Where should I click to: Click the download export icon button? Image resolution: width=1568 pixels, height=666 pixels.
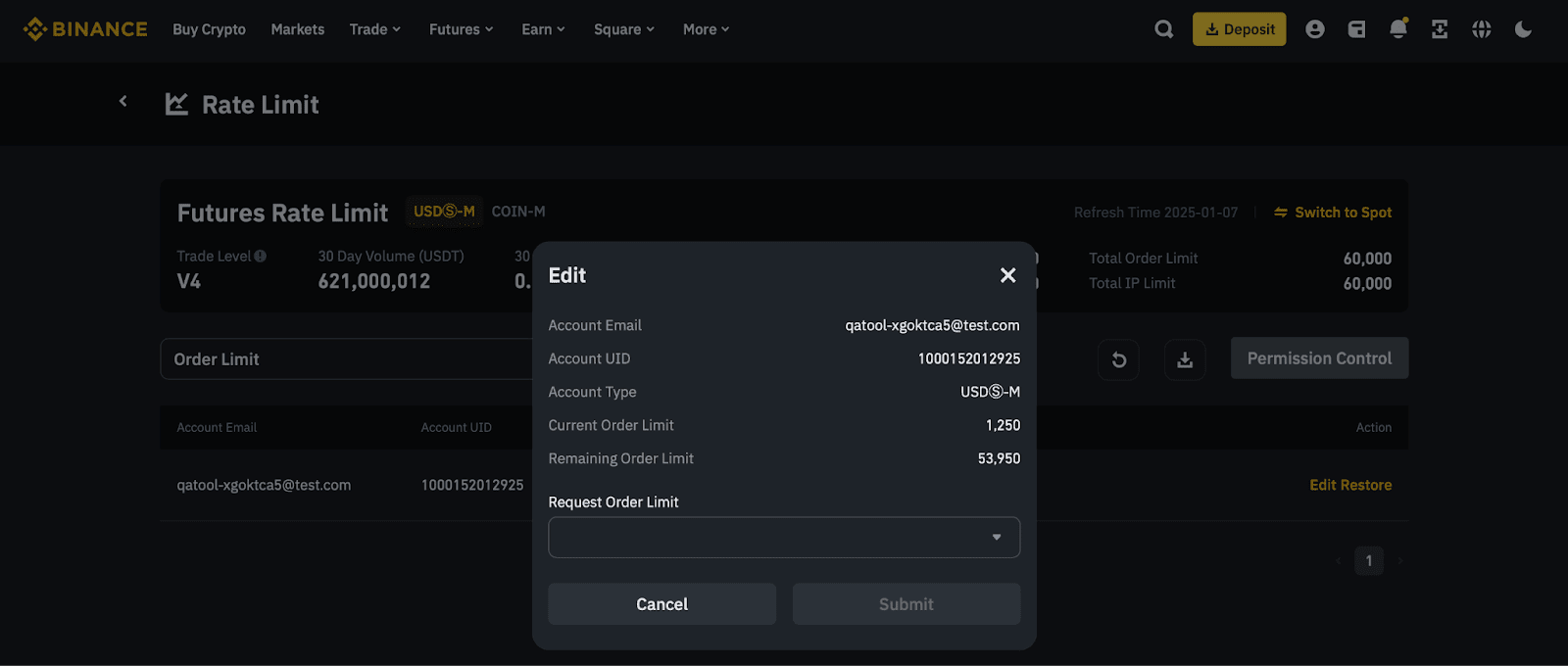point(1185,359)
